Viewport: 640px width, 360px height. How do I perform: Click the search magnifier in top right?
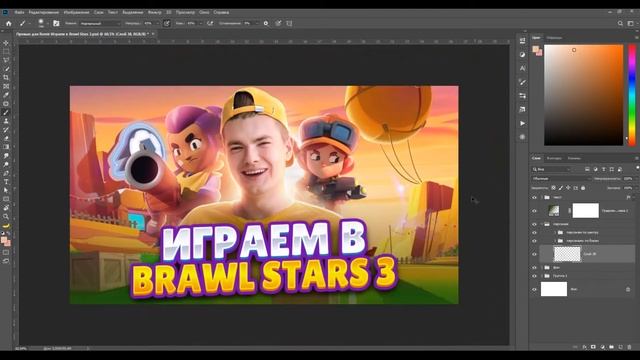pyautogui.click(x=620, y=23)
